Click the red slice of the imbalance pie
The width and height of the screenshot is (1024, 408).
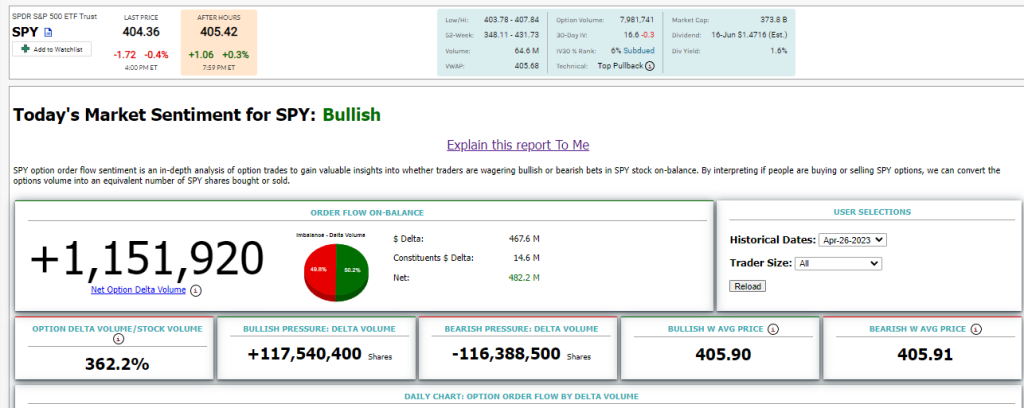(320, 270)
